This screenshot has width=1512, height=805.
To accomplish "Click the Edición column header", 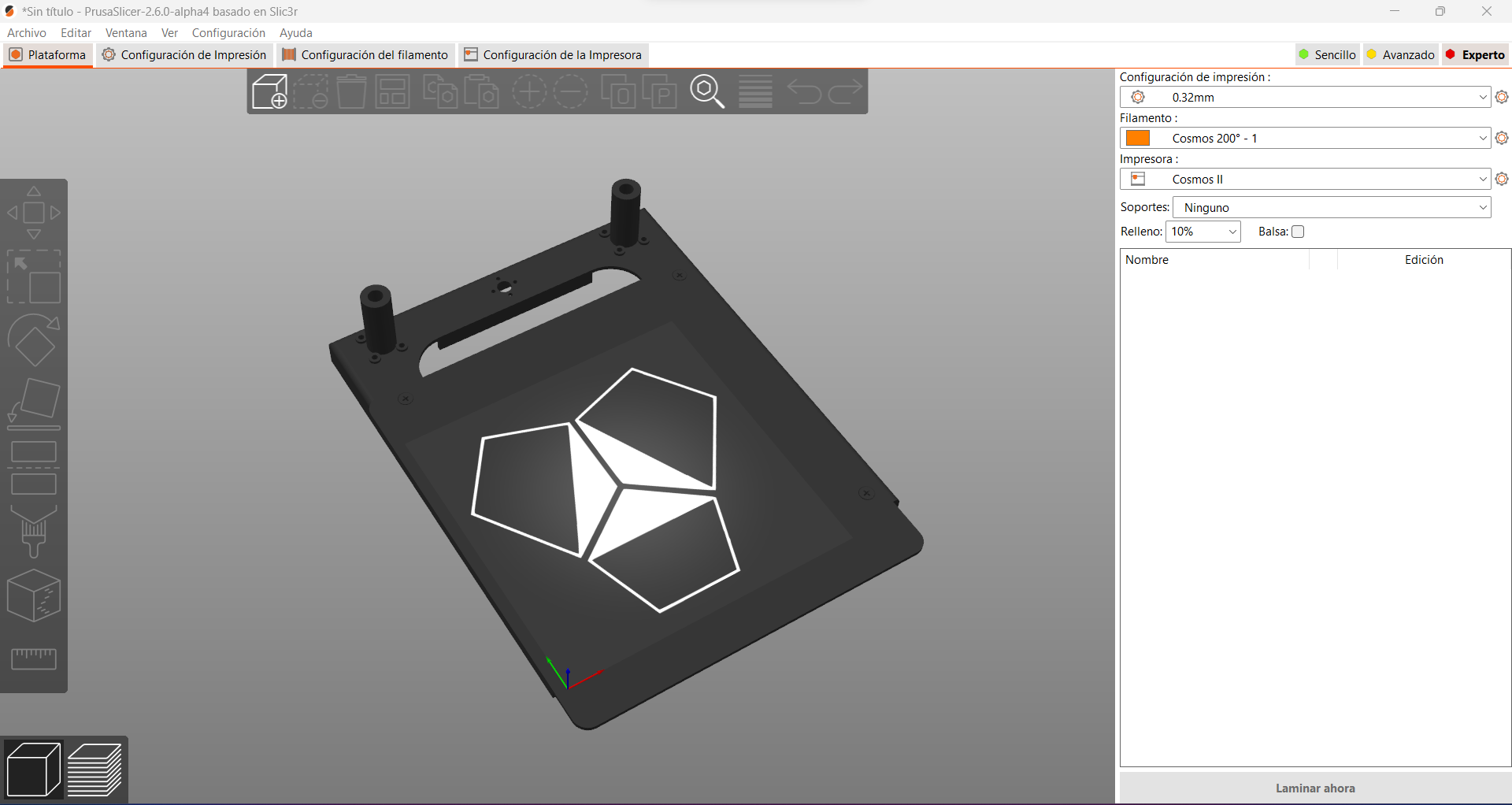I will (1424, 260).
